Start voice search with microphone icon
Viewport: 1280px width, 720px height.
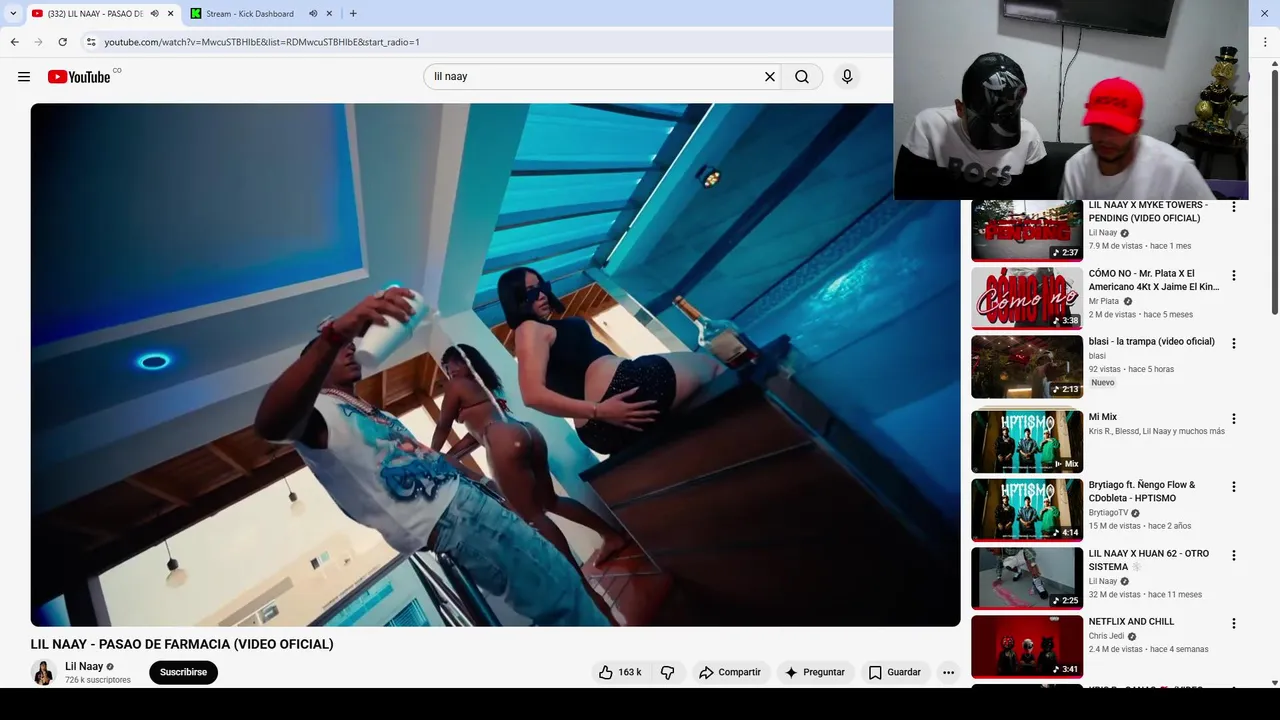(x=847, y=77)
